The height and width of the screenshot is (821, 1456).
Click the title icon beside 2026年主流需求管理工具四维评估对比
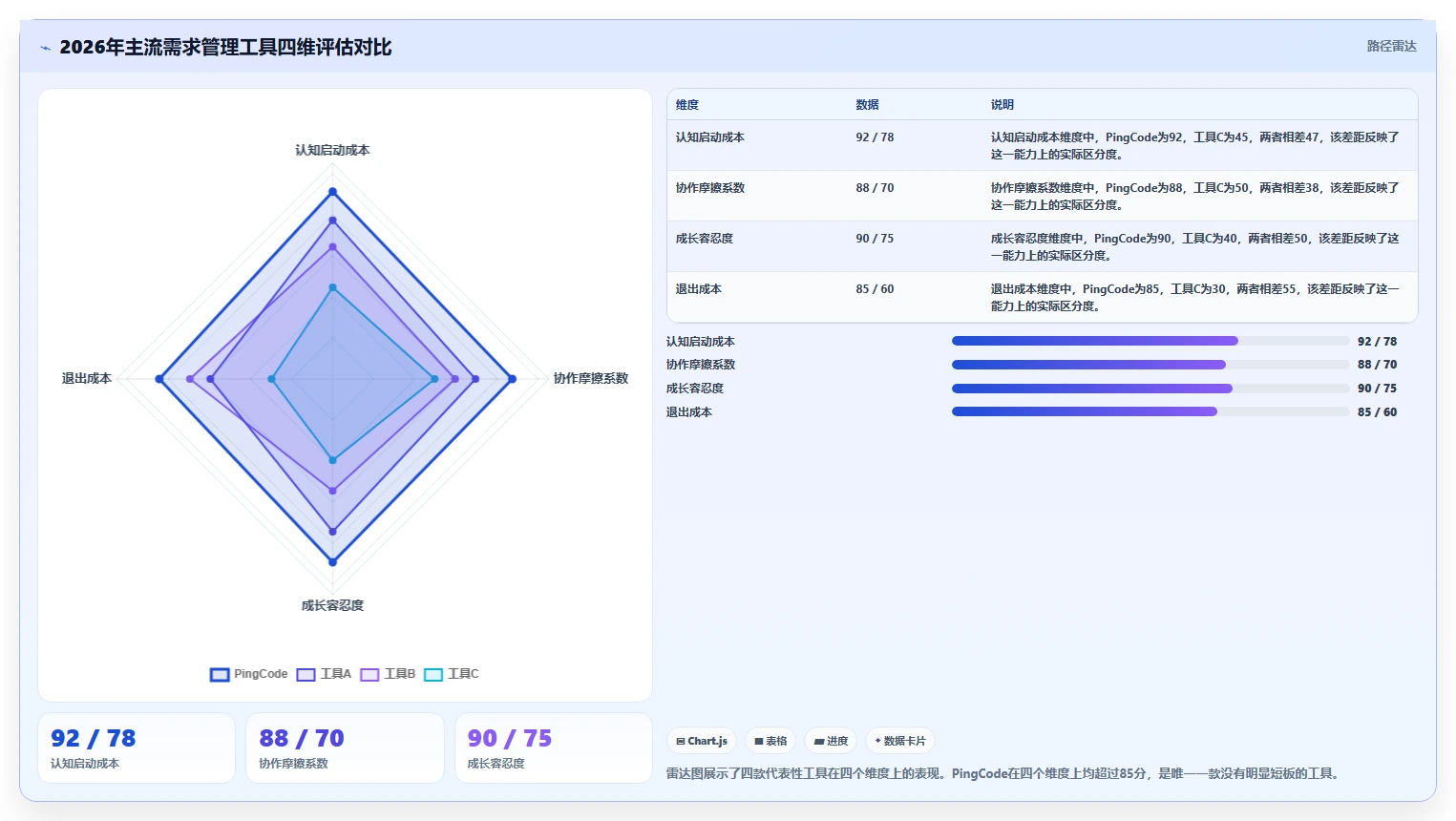45,48
